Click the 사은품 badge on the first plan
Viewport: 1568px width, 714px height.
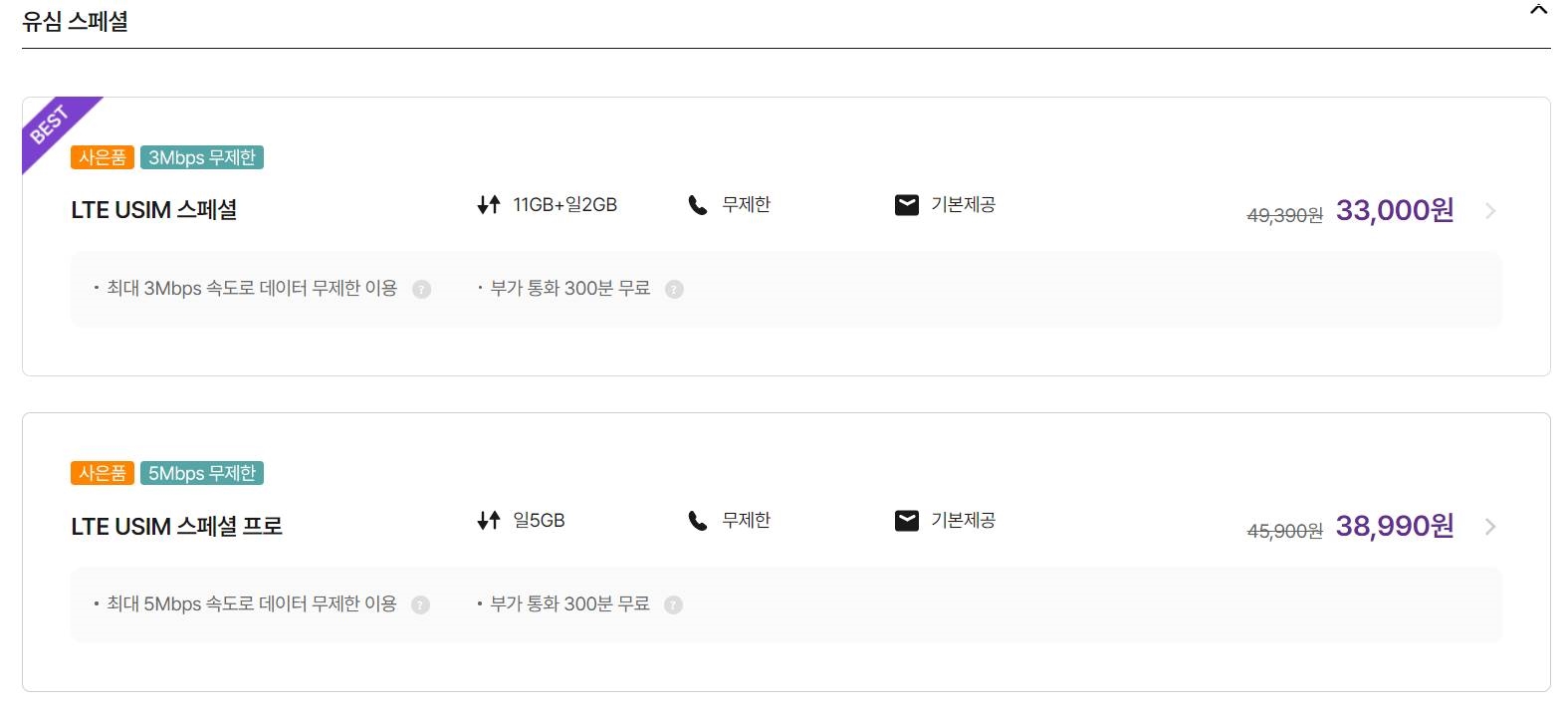tap(103, 156)
